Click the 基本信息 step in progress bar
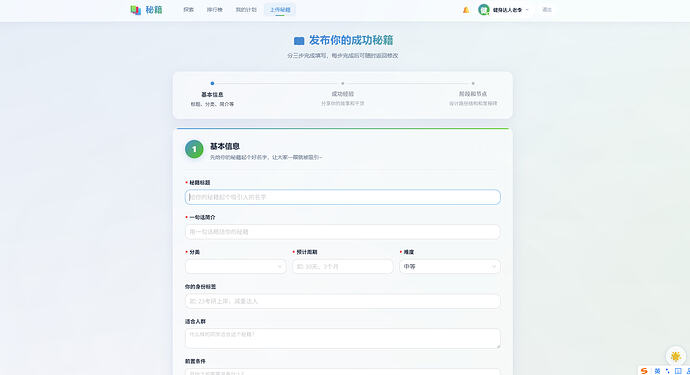The width and height of the screenshot is (690, 375). (212, 94)
